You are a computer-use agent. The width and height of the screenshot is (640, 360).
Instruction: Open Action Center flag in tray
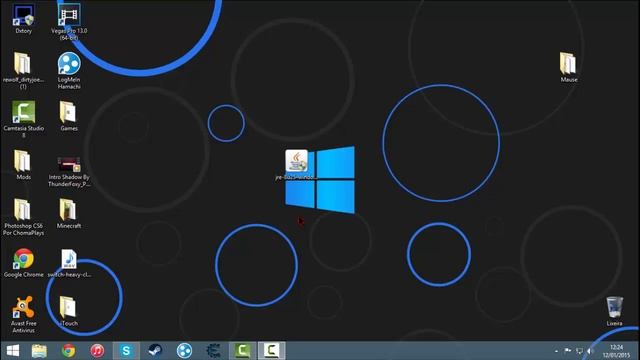tap(568, 351)
